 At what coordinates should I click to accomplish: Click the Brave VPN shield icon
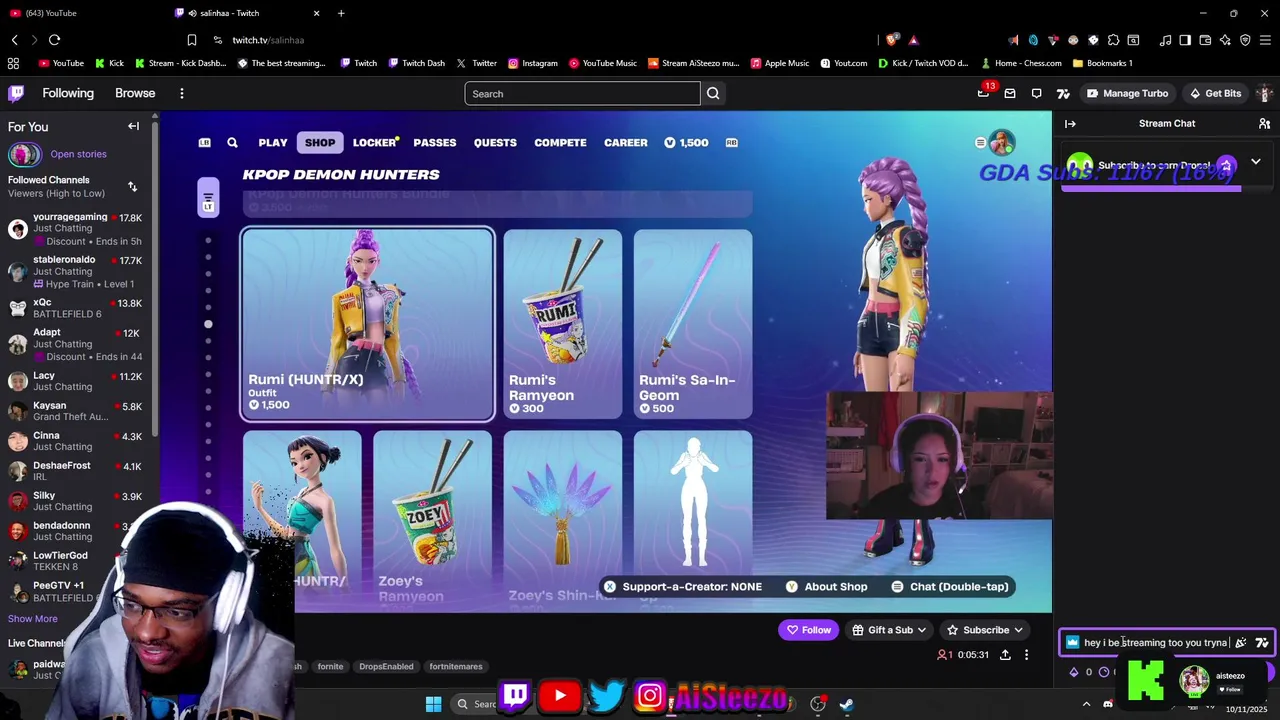1245,40
